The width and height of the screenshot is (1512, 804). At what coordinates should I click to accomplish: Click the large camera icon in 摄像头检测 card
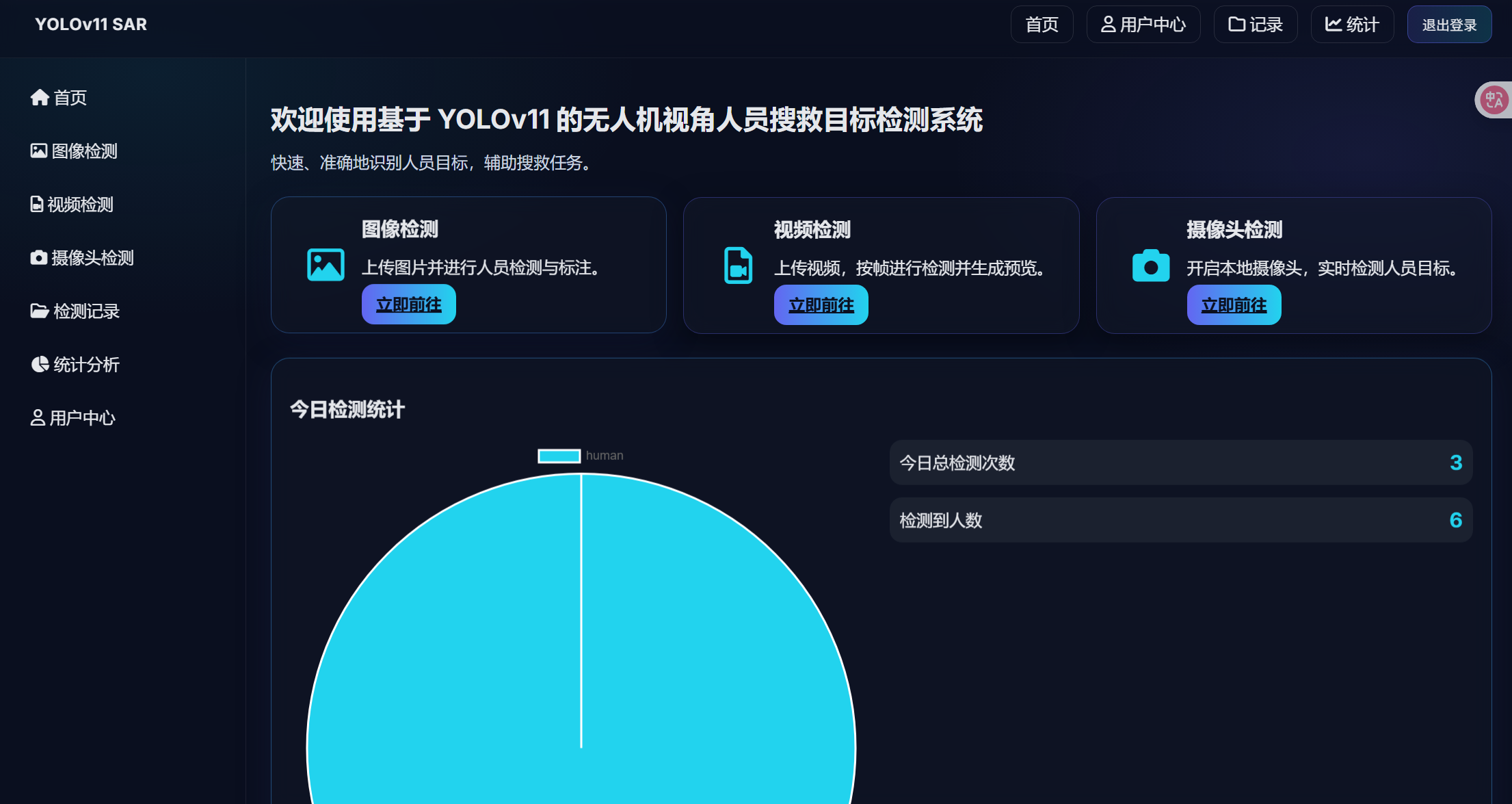coord(1151,265)
